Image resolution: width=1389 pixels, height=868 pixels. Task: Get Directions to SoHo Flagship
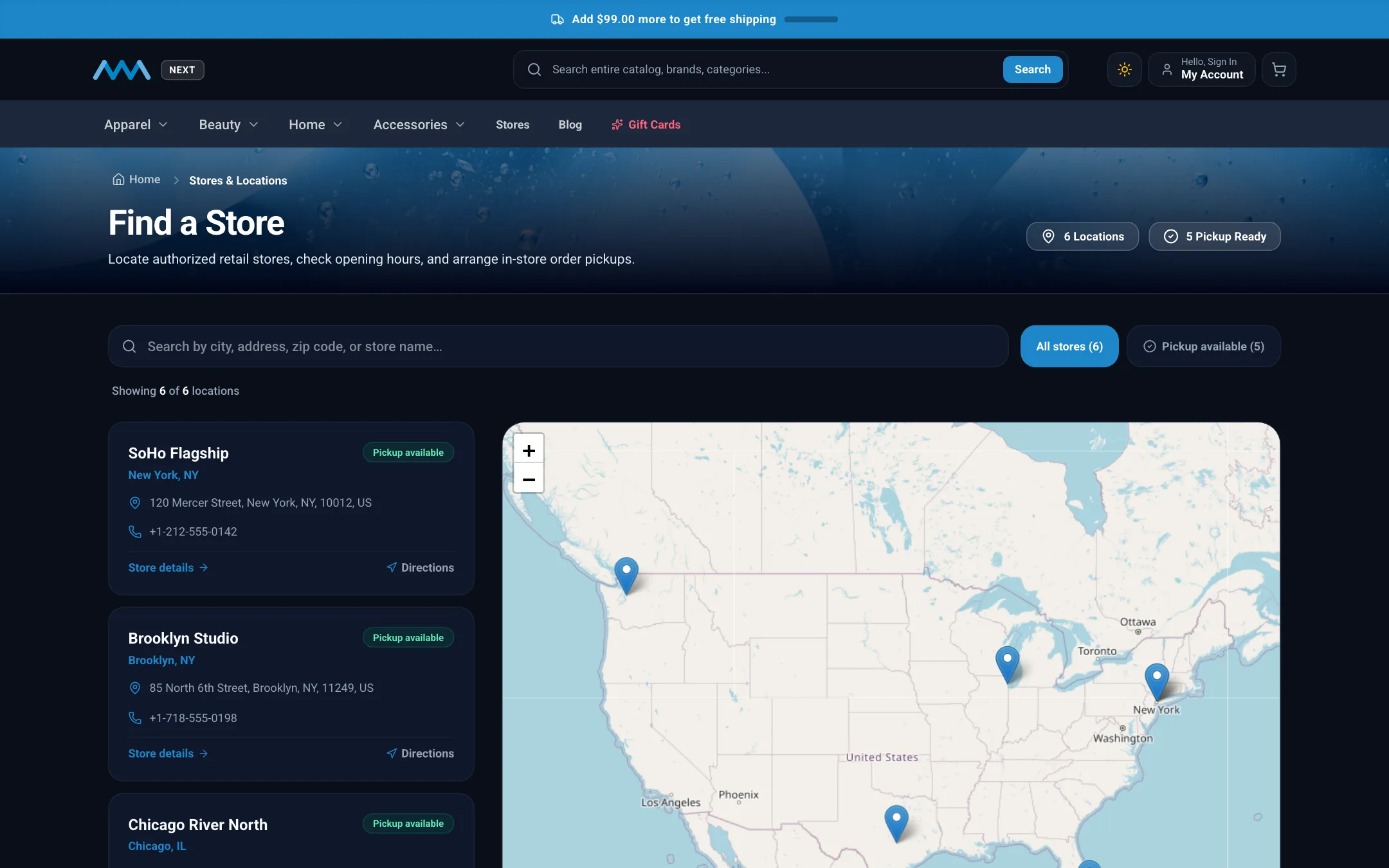[420, 568]
